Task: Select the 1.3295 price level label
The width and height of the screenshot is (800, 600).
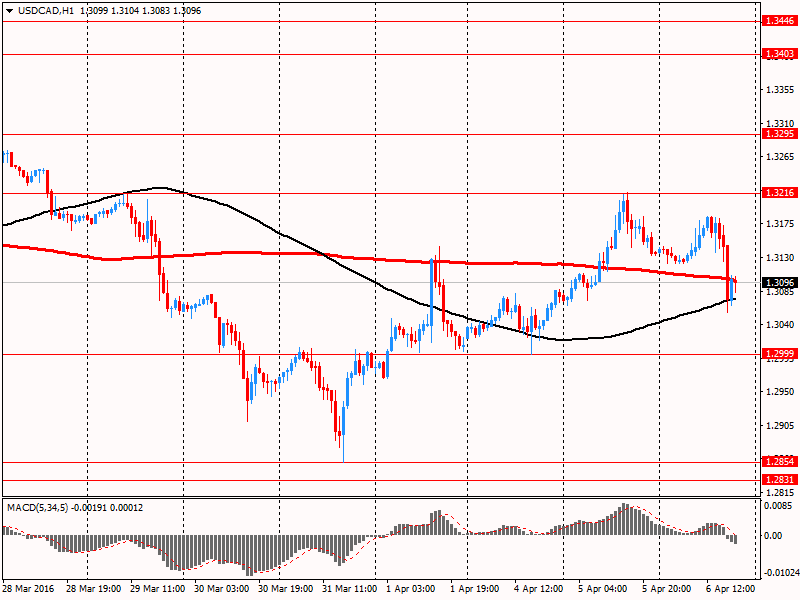Action: [780, 134]
